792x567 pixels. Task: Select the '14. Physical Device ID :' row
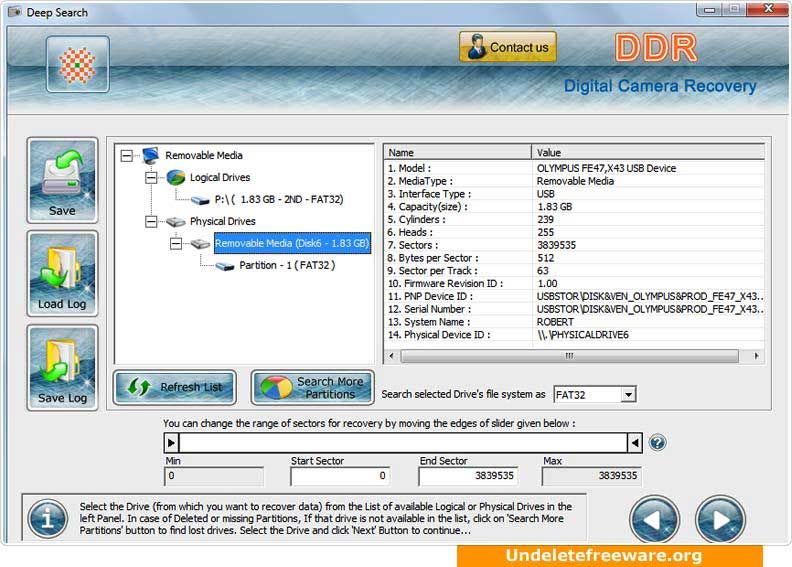coord(574,335)
